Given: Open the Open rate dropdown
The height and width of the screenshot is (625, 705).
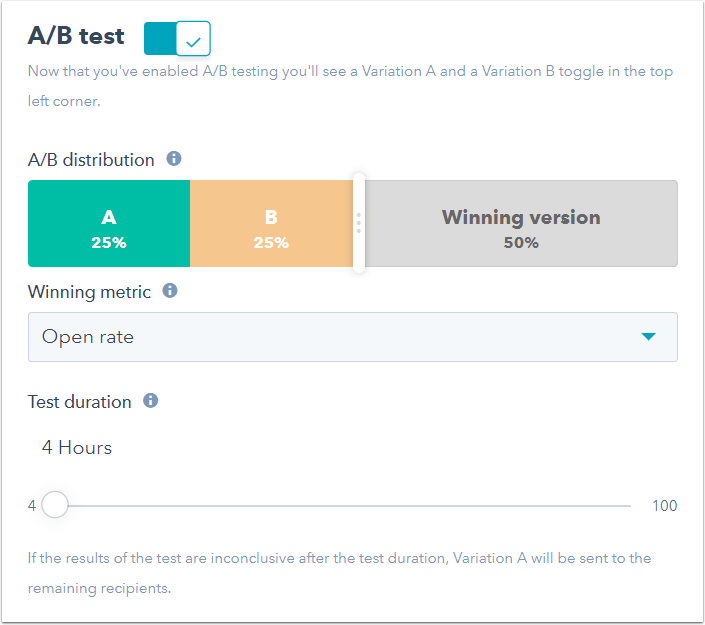Looking at the screenshot, I should tap(352, 337).
